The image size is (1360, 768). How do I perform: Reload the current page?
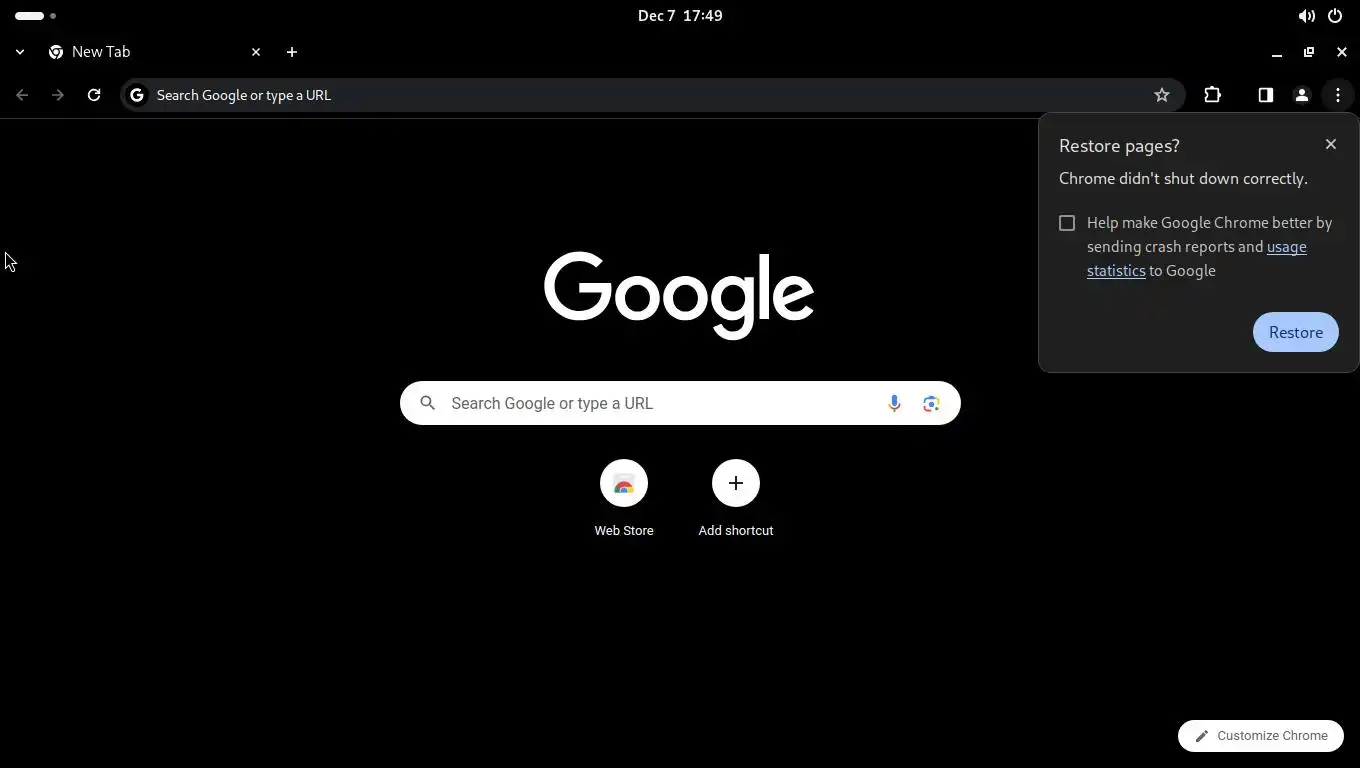(x=94, y=95)
